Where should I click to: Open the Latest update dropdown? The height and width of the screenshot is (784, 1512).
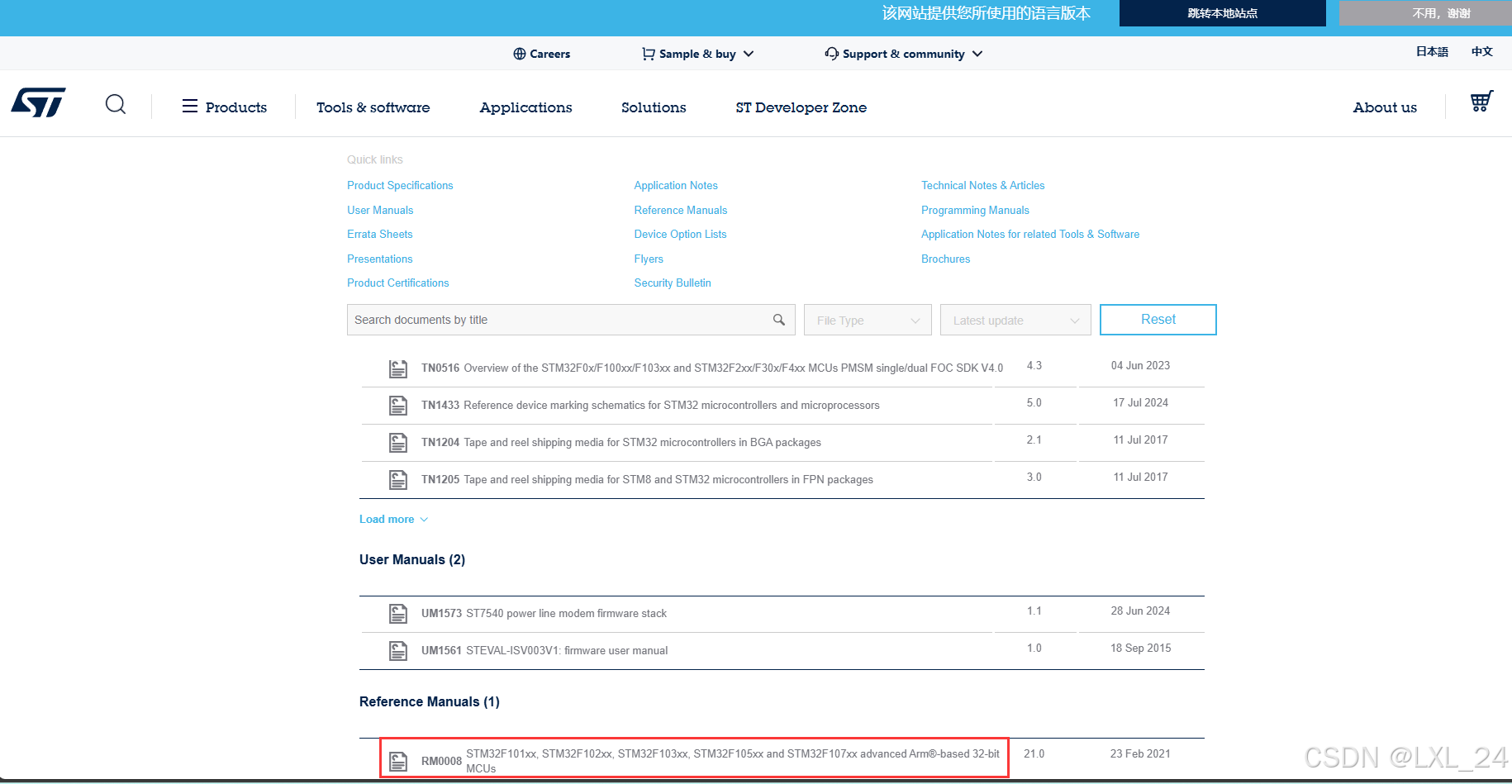[x=1015, y=320]
